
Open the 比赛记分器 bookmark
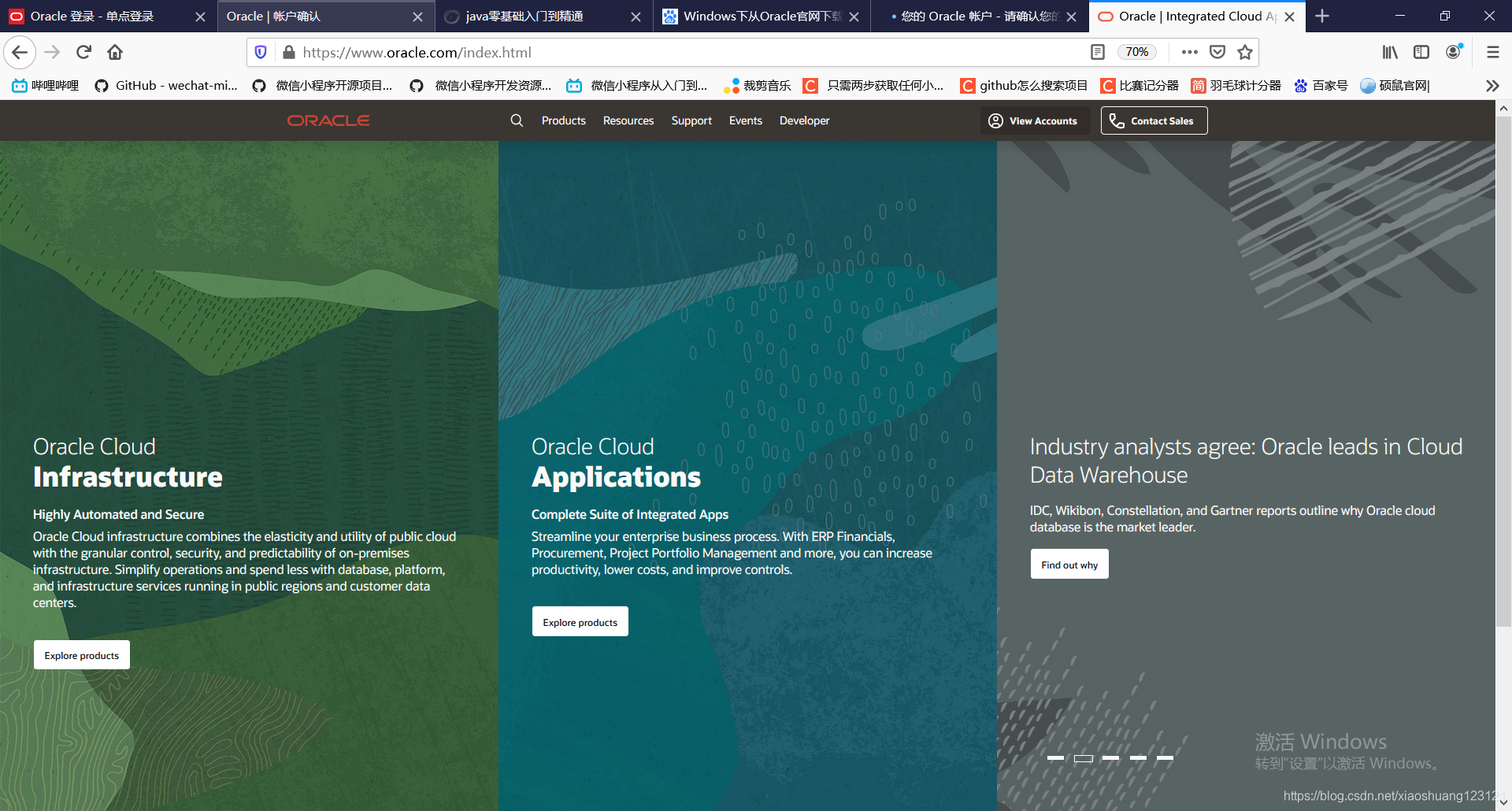tap(1140, 86)
